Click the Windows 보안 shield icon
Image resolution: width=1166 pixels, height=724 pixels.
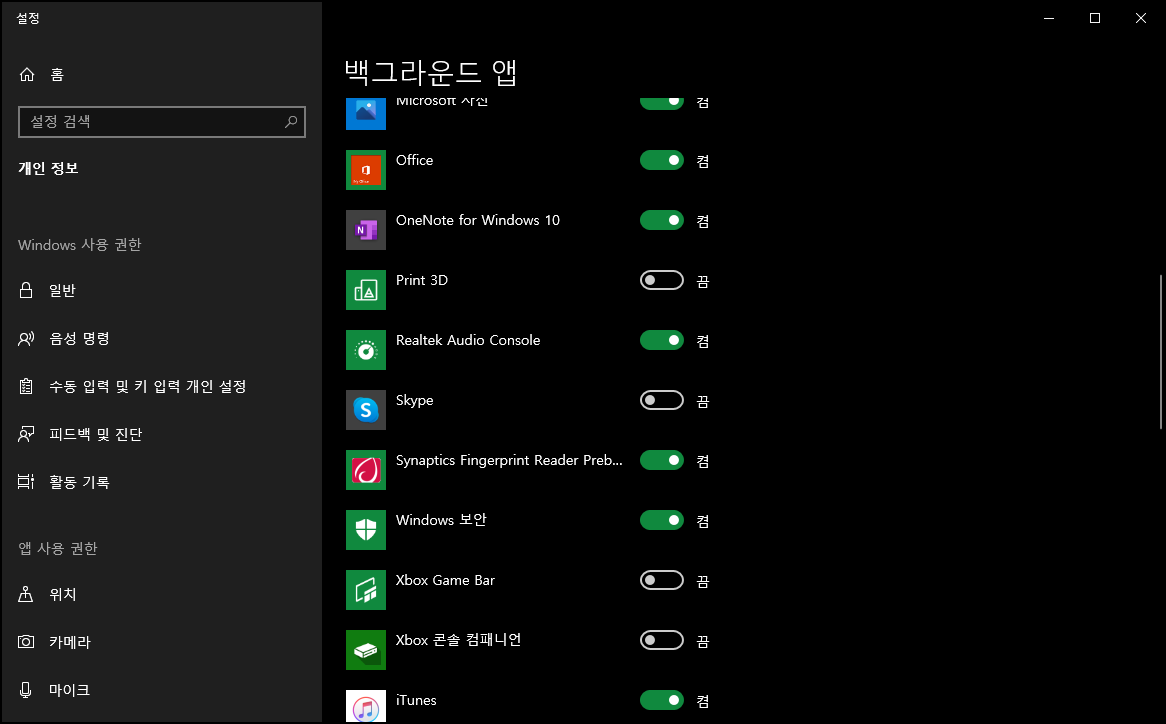(366, 530)
